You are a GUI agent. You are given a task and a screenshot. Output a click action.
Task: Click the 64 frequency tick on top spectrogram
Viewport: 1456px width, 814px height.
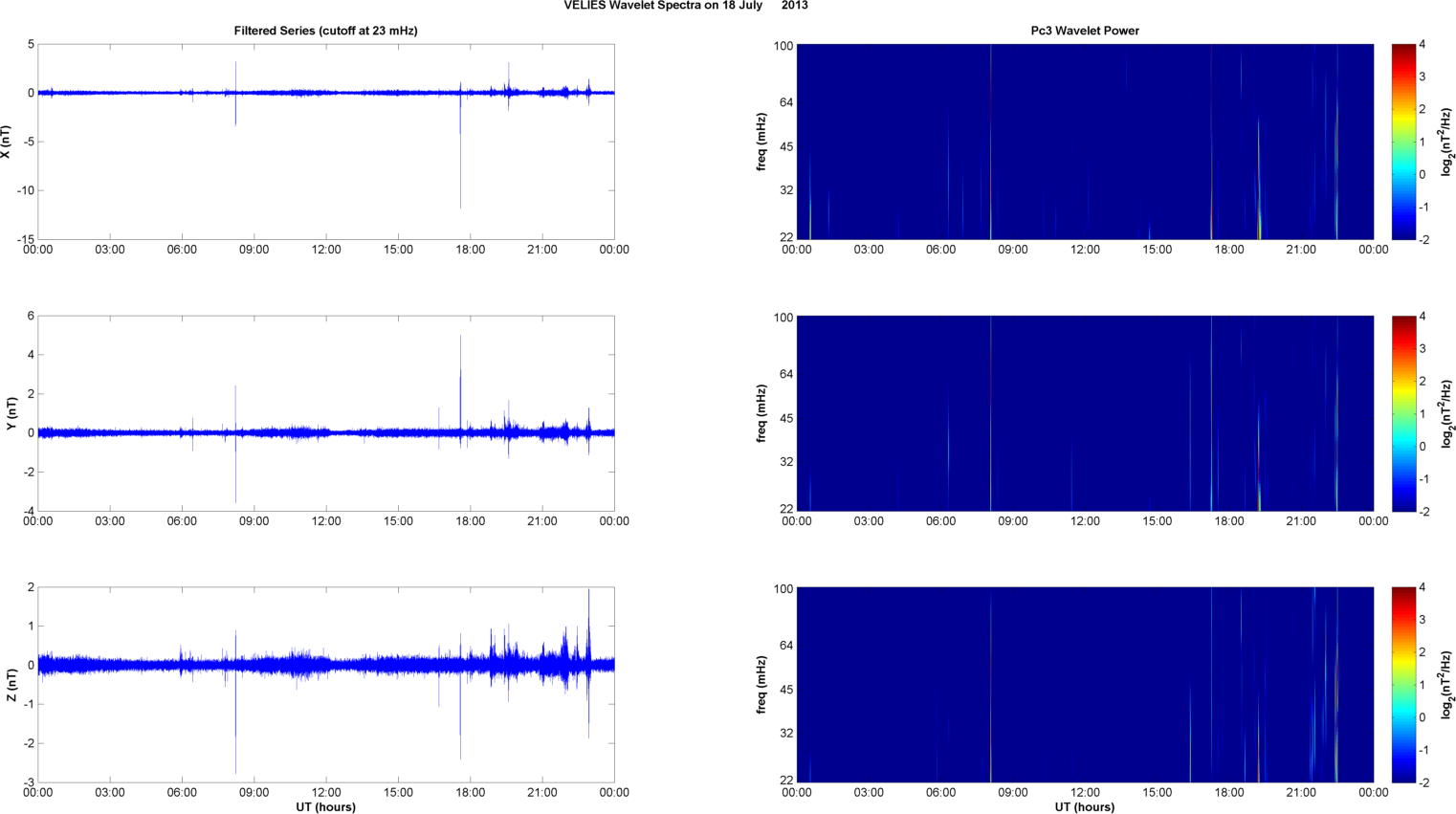click(784, 102)
